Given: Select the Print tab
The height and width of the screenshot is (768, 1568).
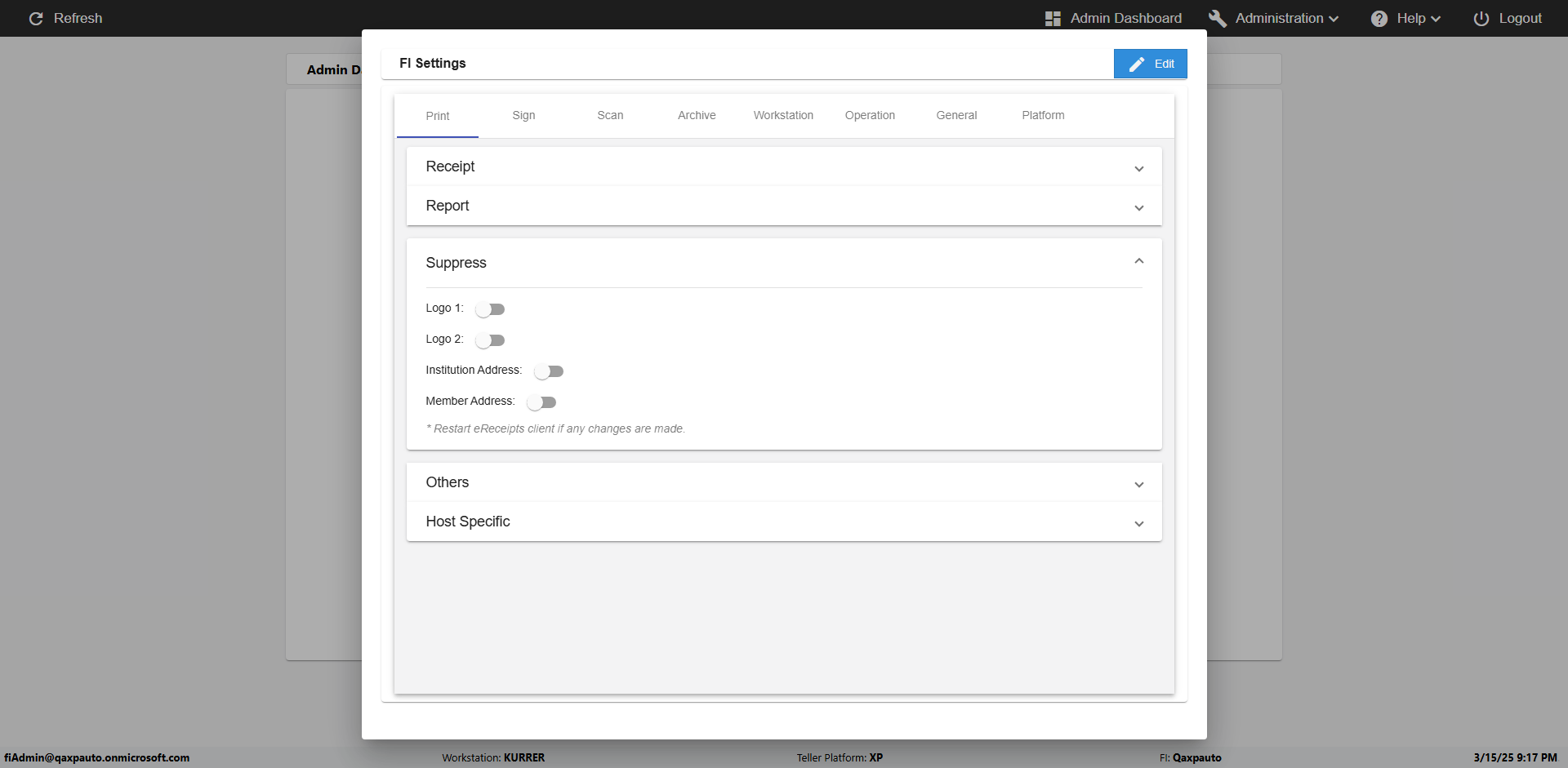Looking at the screenshot, I should [438, 116].
